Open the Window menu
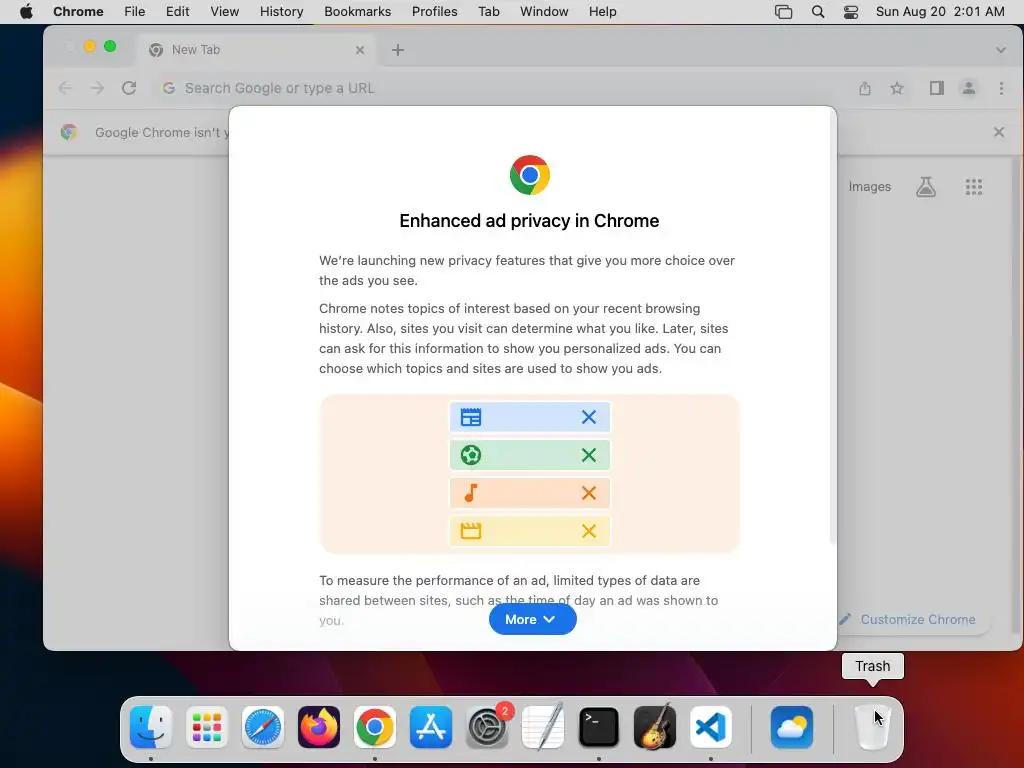 (544, 11)
